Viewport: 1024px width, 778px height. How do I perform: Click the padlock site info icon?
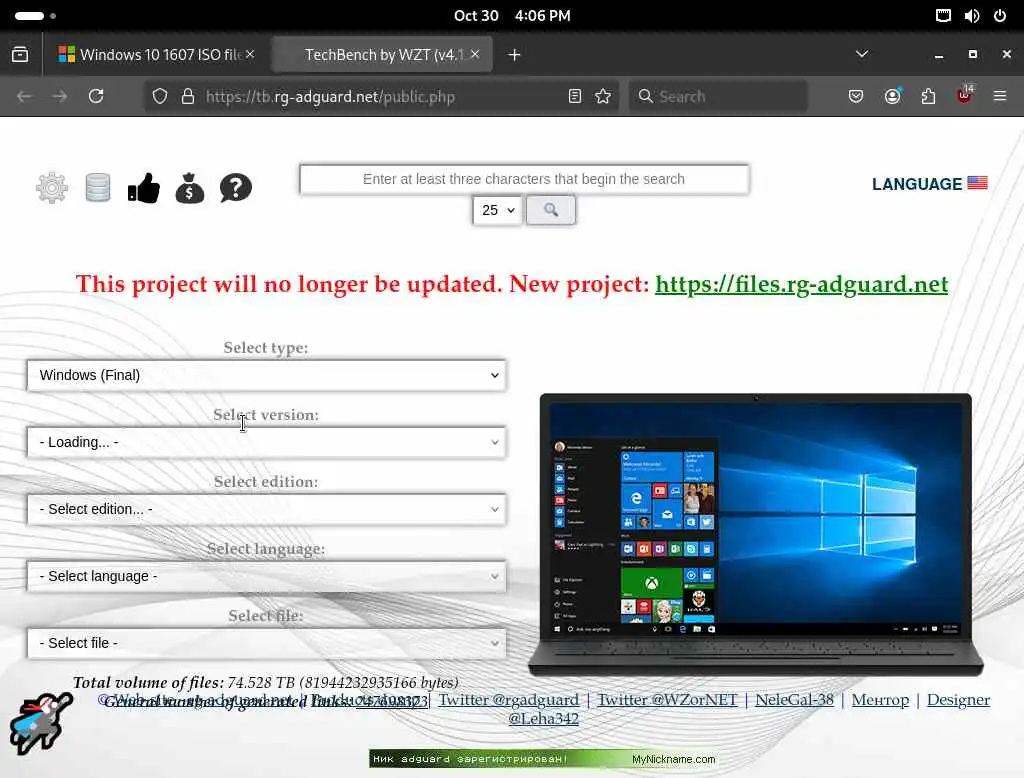point(187,97)
